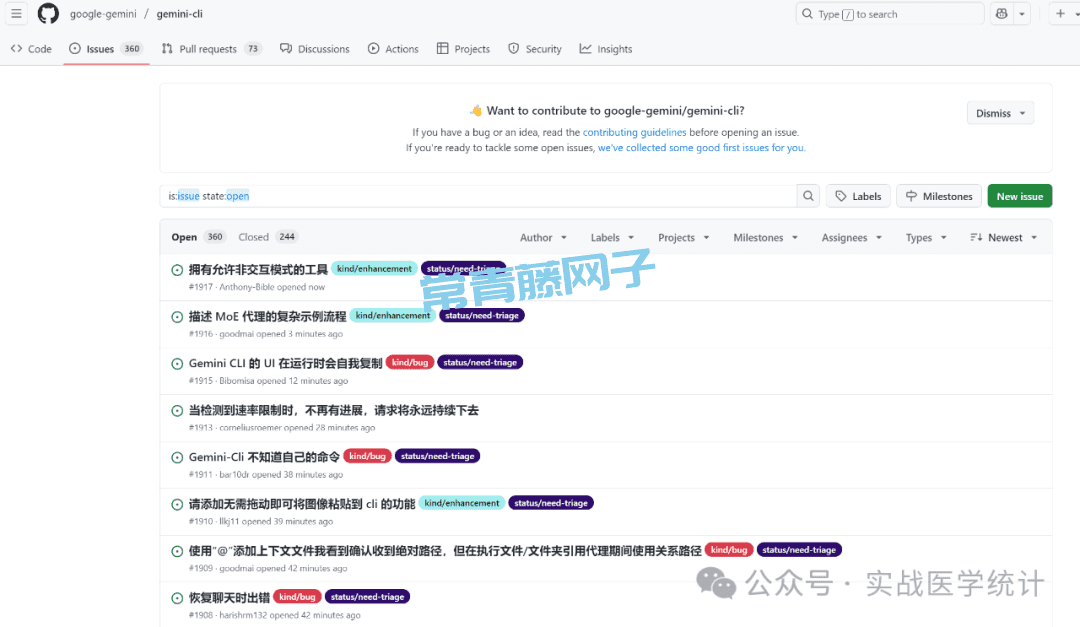
Task: Click the open-issue icon for issue #1908
Action: coord(177,598)
